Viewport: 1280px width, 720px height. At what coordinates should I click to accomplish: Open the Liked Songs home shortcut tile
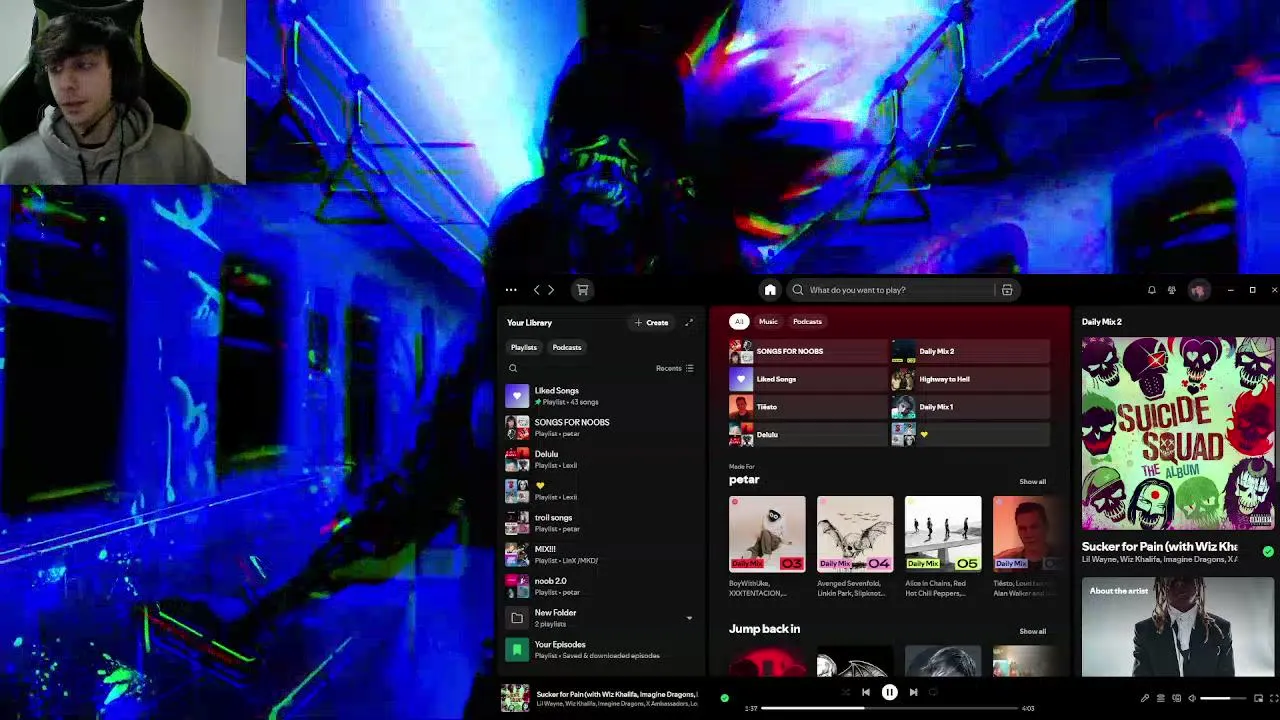pyautogui.click(x=808, y=379)
